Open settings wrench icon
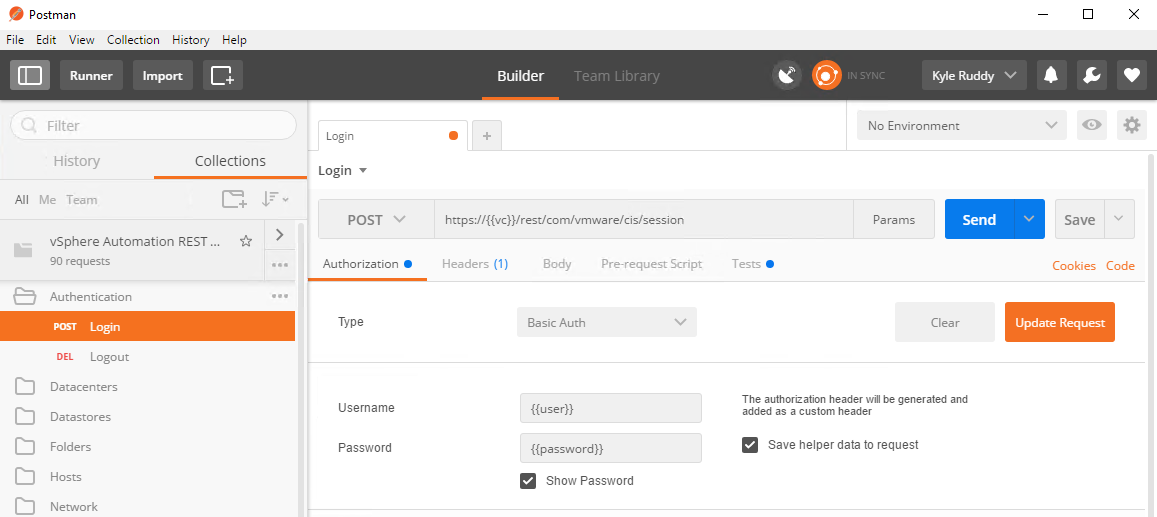 pyautogui.click(x=1091, y=75)
